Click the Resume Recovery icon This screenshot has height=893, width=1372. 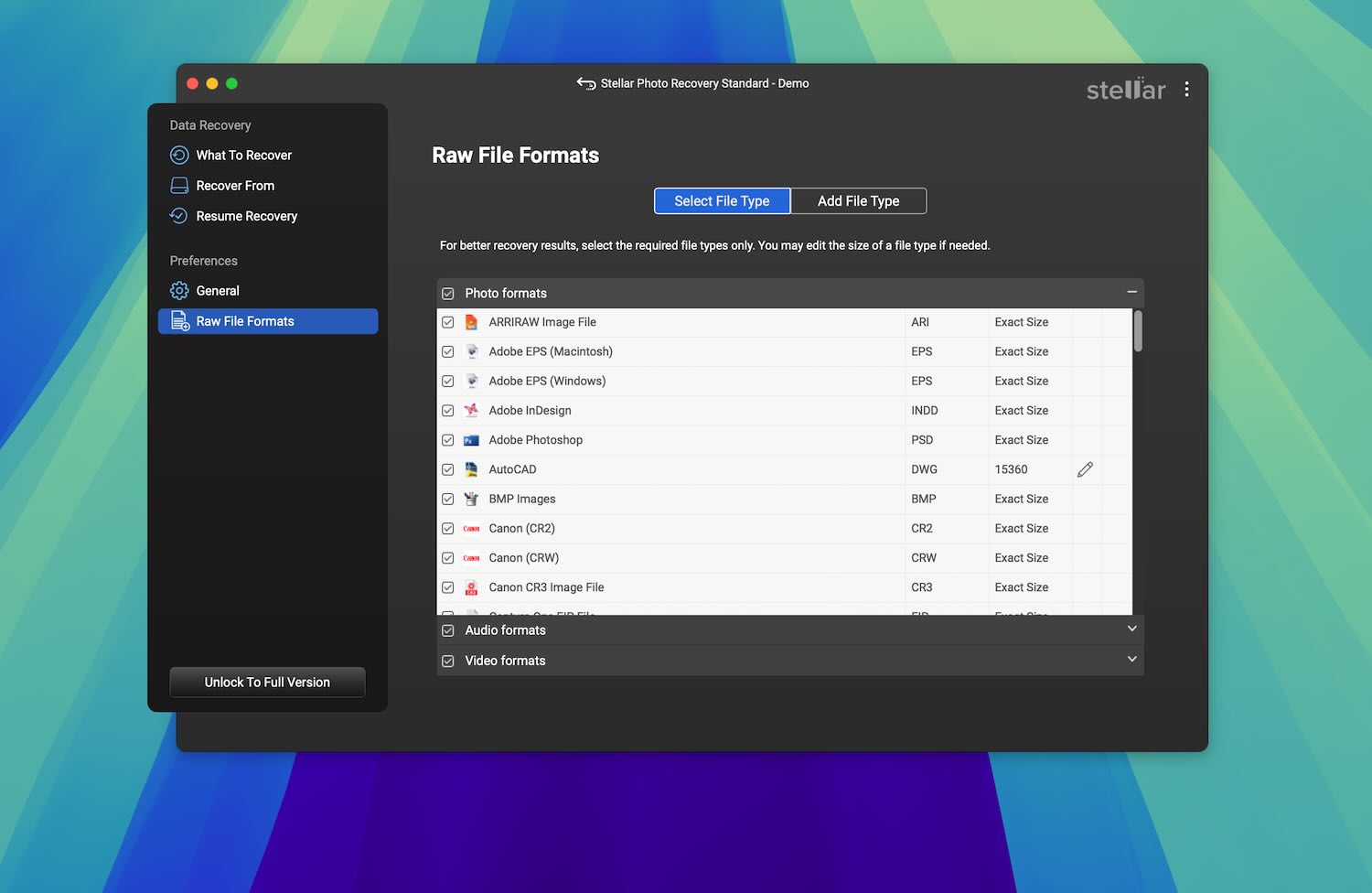click(x=179, y=216)
